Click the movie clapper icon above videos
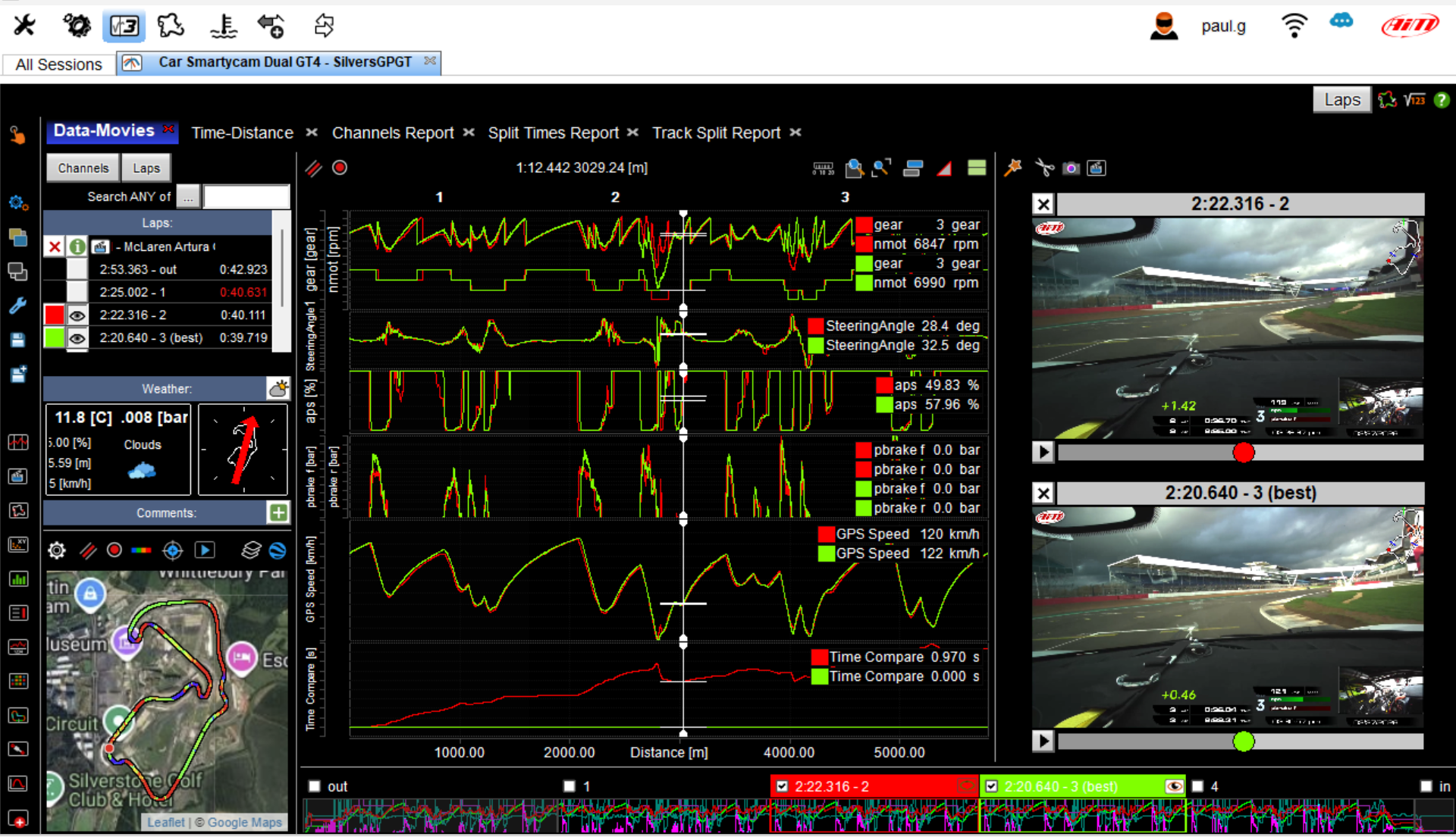 [x=1097, y=168]
